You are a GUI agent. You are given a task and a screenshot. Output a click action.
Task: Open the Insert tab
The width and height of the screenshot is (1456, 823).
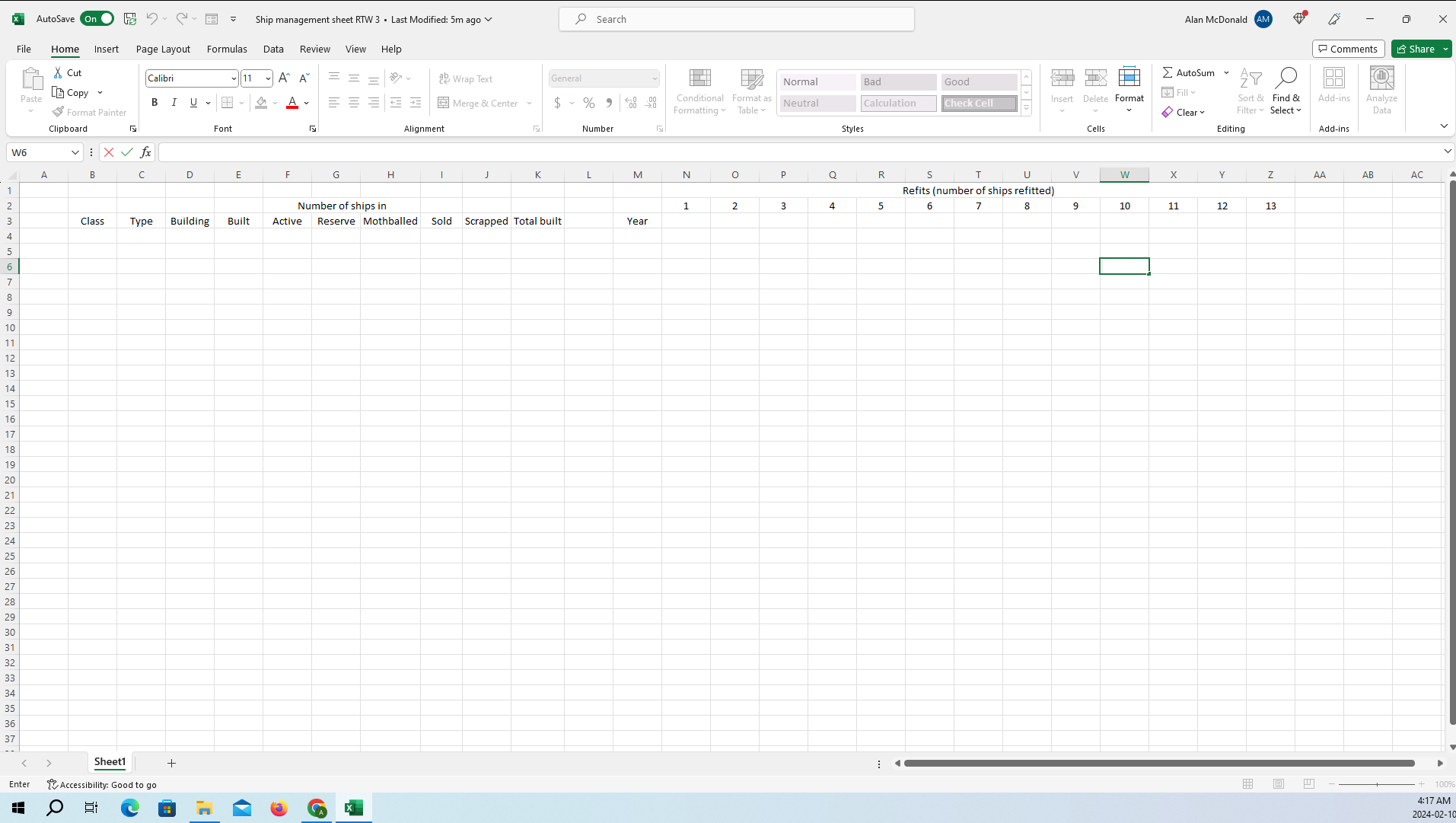click(107, 49)
